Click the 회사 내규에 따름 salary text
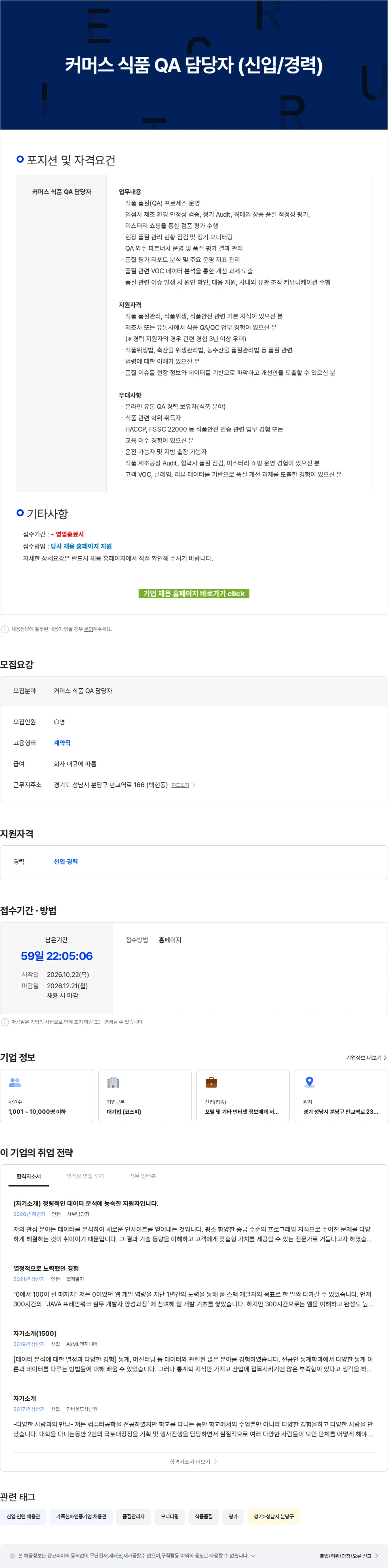388x1568 pixels. coord(75,764)
